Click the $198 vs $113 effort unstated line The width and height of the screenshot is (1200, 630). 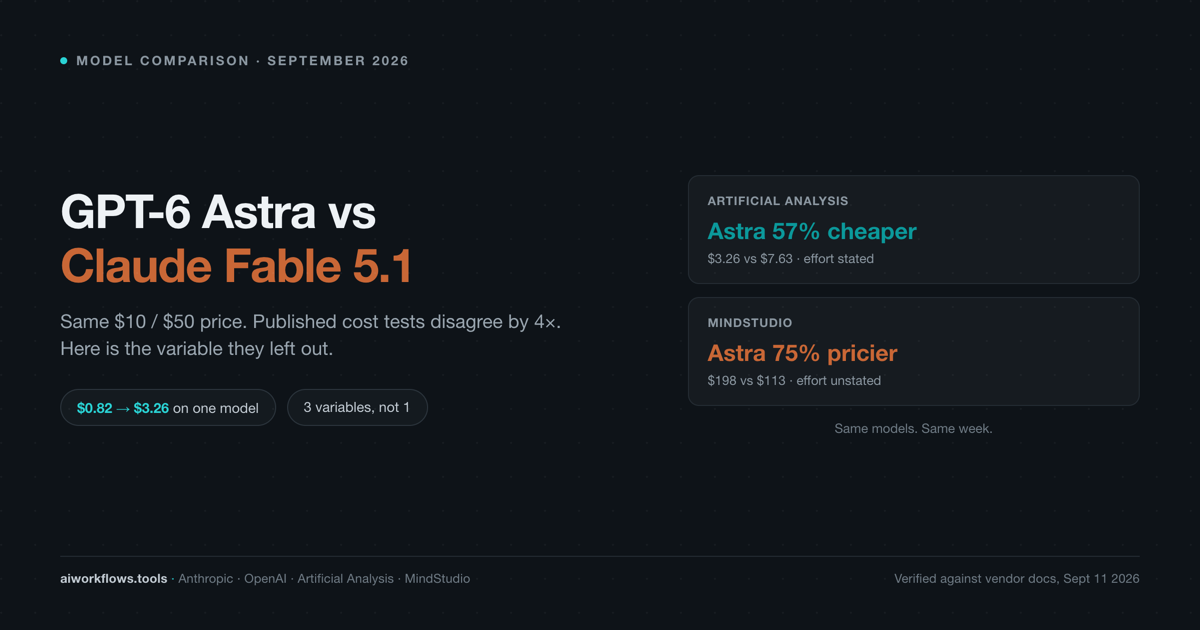pyautogui.click(x=794, y=381)
